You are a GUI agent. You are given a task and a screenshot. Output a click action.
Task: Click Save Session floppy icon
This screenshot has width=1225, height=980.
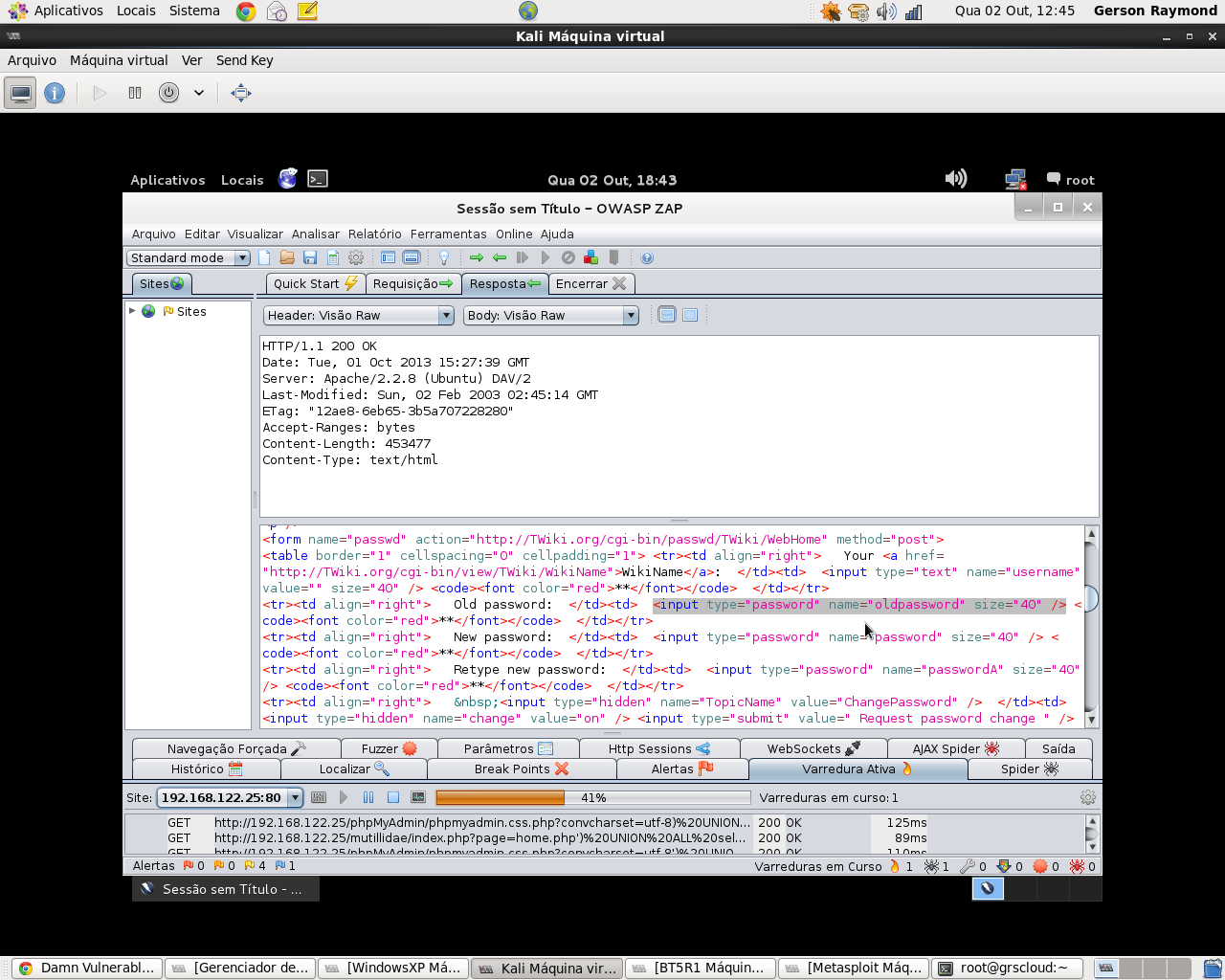310,257
